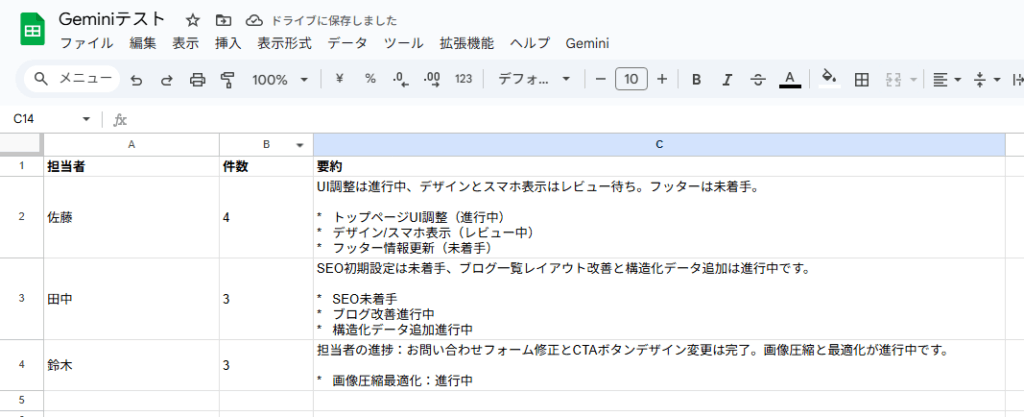Toggle italic formatting

727,79
